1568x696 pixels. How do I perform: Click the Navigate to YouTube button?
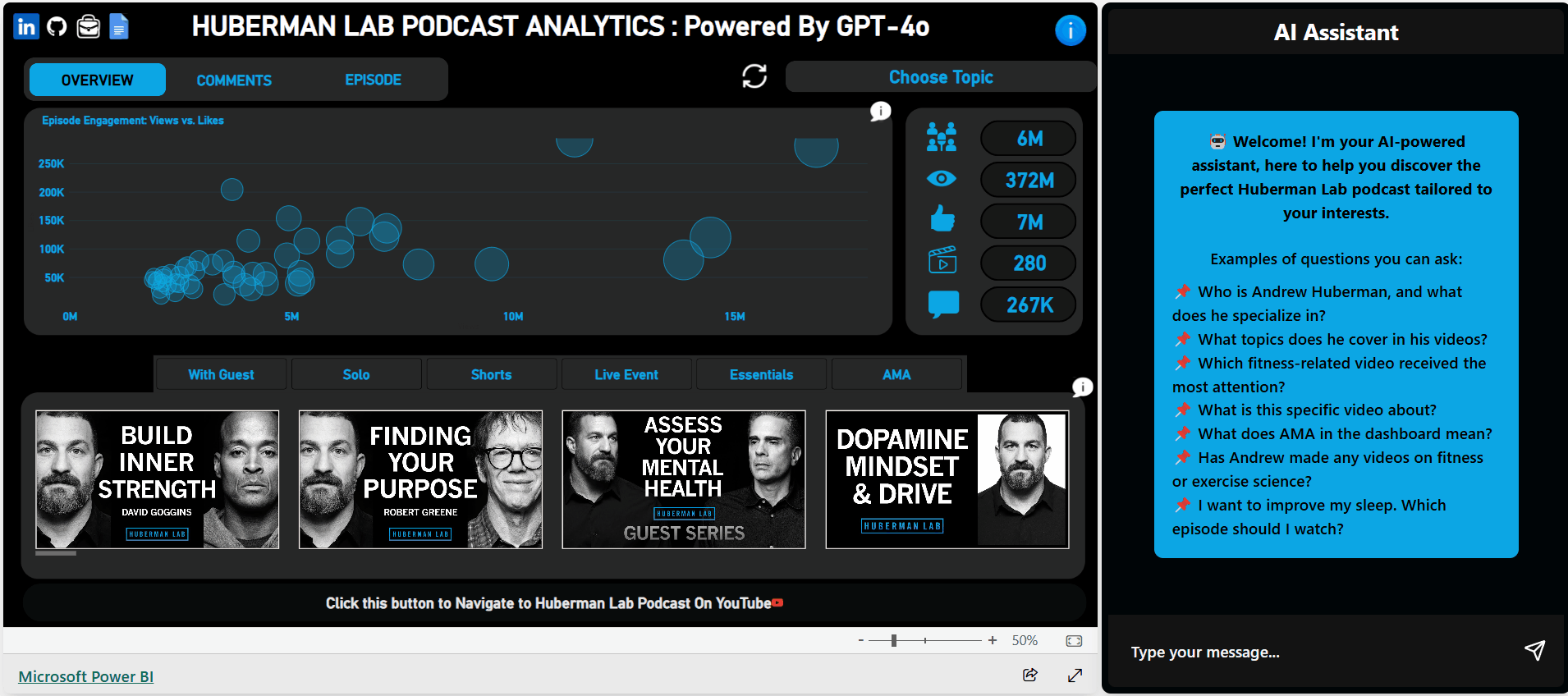555,603
